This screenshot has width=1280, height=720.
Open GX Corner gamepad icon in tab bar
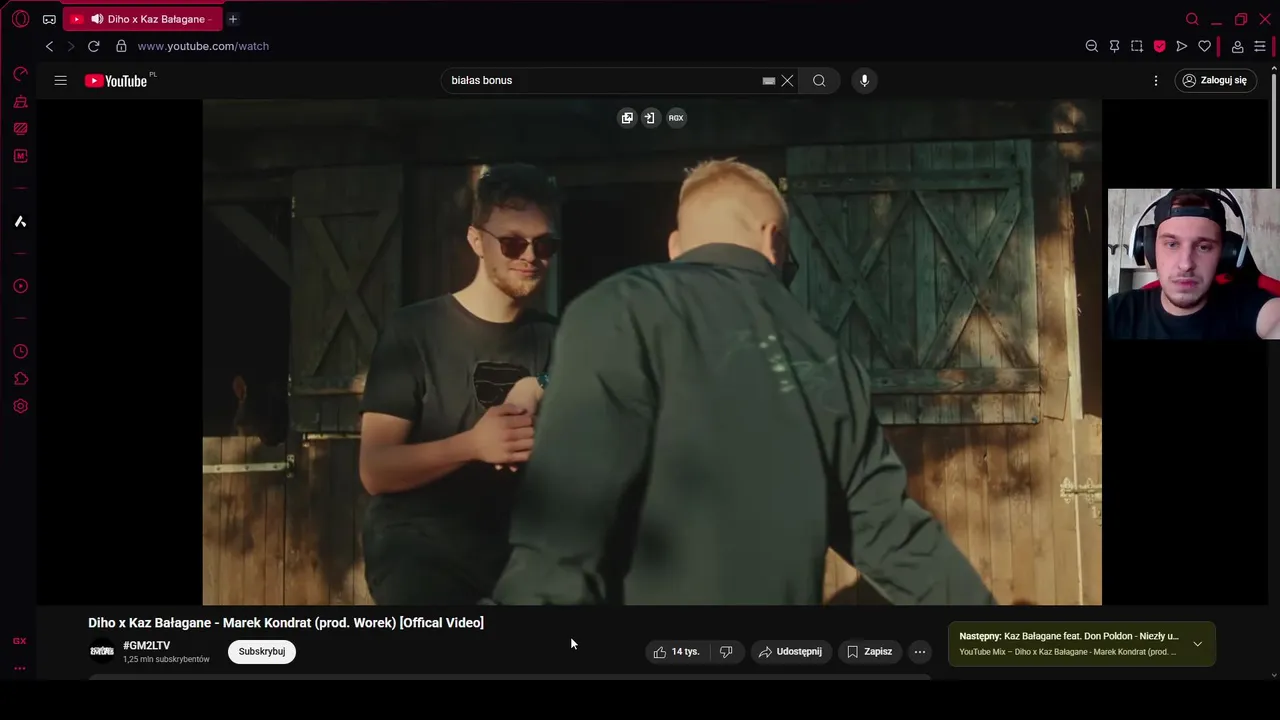[49, 19]
